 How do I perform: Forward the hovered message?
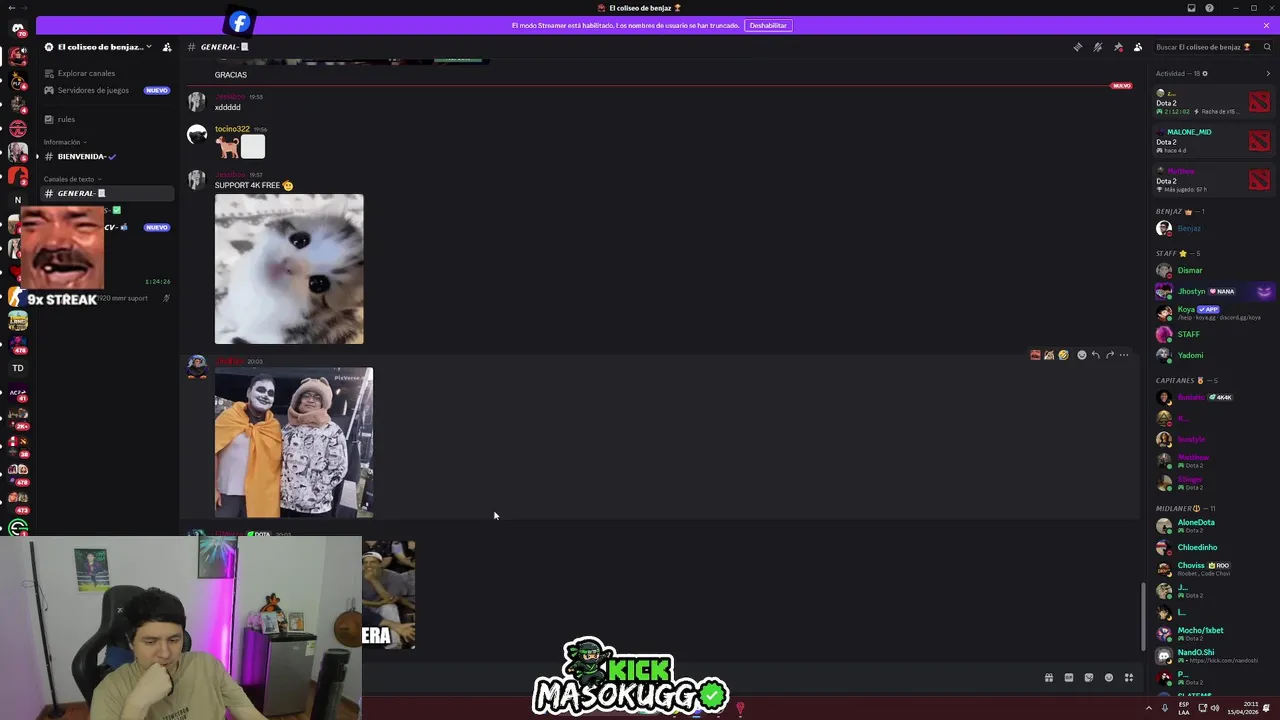coord(1109,355)
